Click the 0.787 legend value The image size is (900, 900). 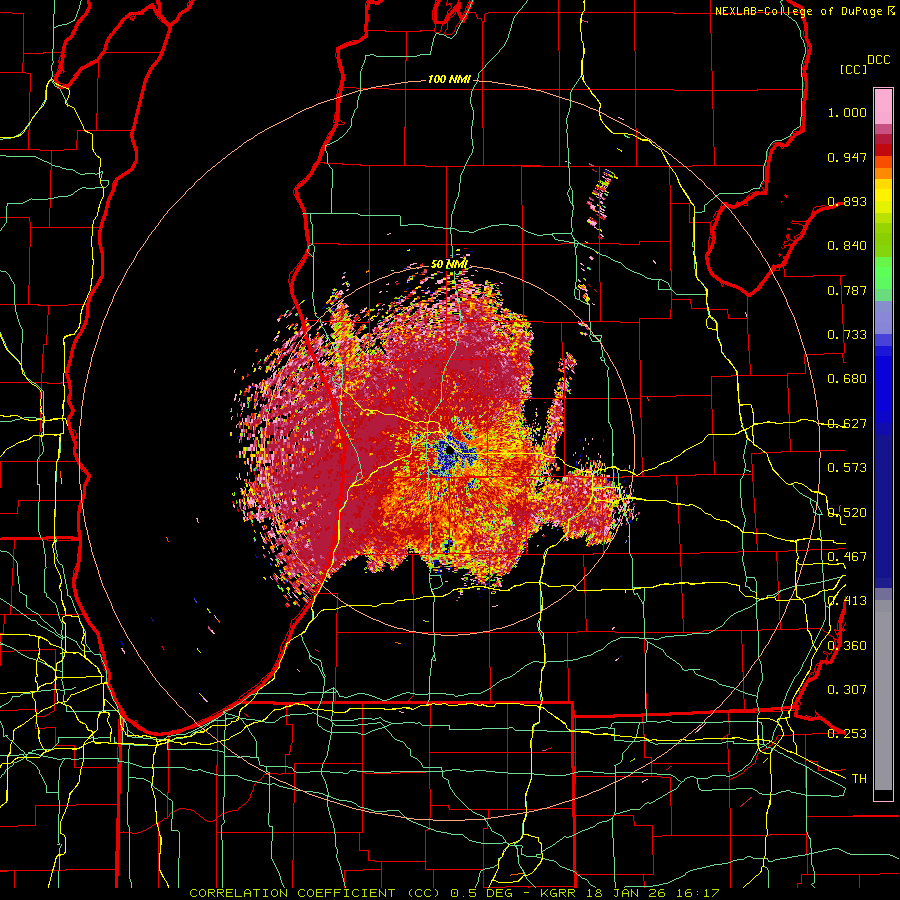[x=847, y=290]
